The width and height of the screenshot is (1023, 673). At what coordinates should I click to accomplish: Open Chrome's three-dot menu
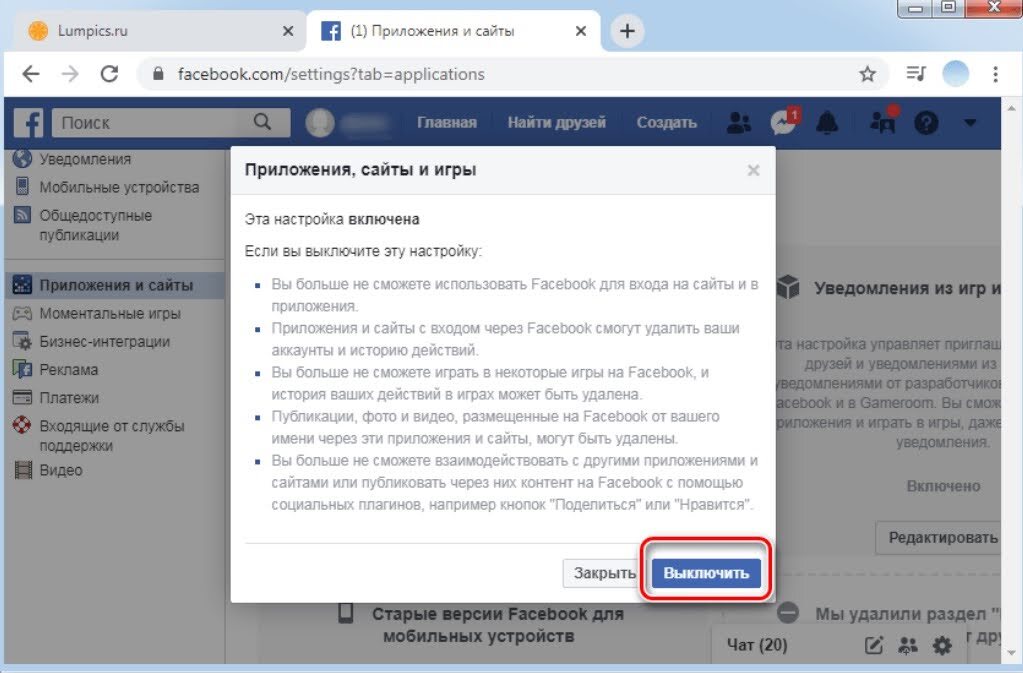[994, 73]
